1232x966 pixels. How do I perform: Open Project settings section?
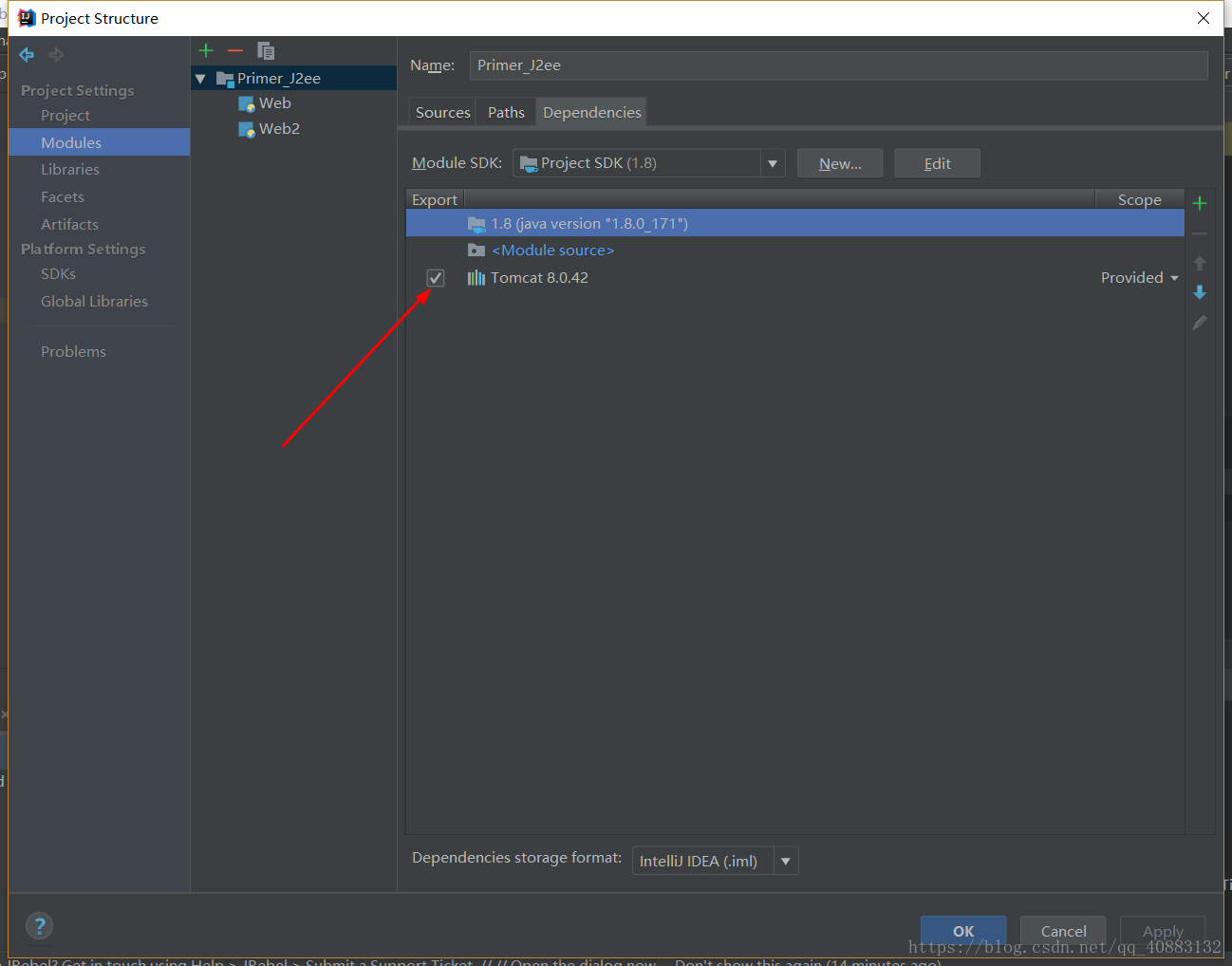coord(65,116)
